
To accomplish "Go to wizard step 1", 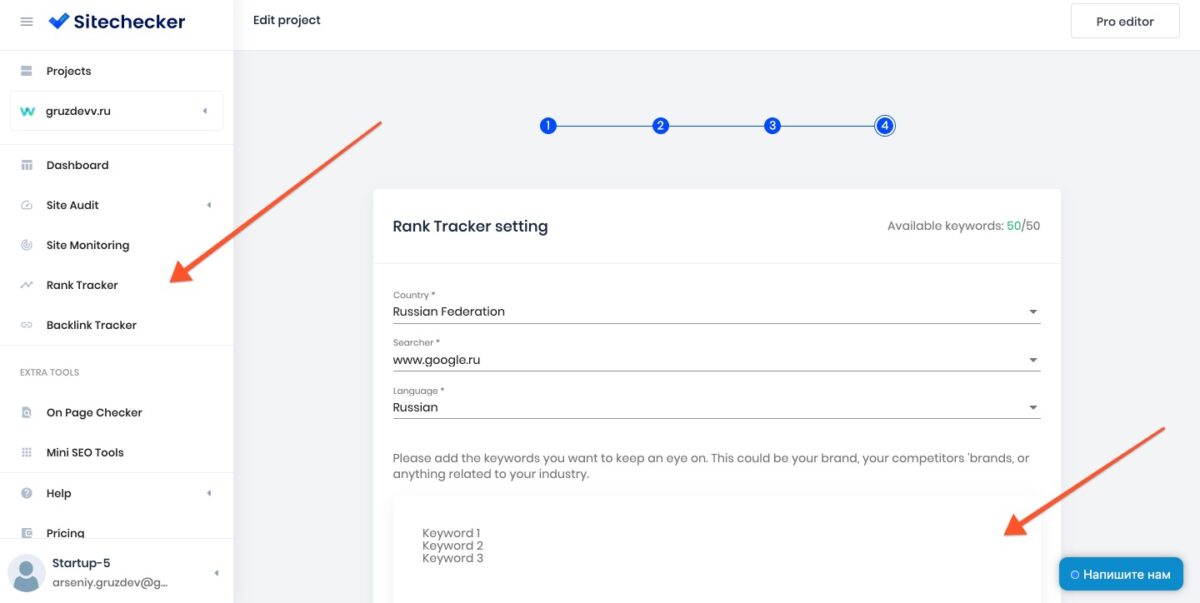I will click(x=547, y=126).
